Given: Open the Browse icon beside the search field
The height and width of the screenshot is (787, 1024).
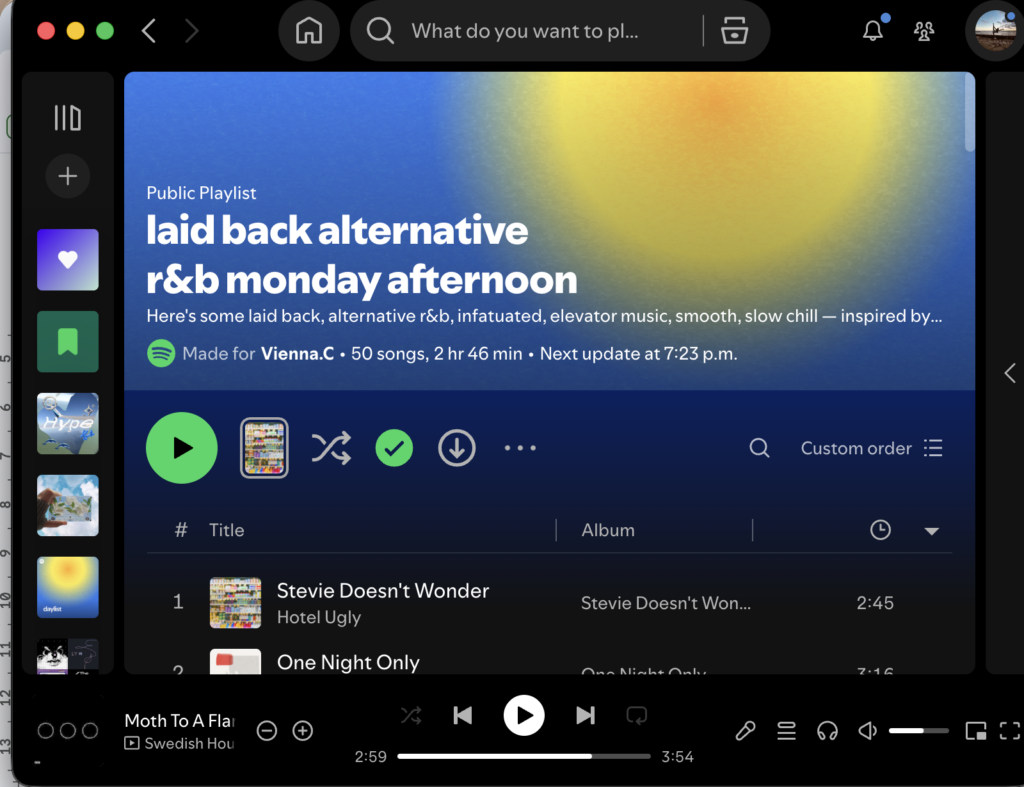Looking at the screenshot, I should [x=734, y=31].
